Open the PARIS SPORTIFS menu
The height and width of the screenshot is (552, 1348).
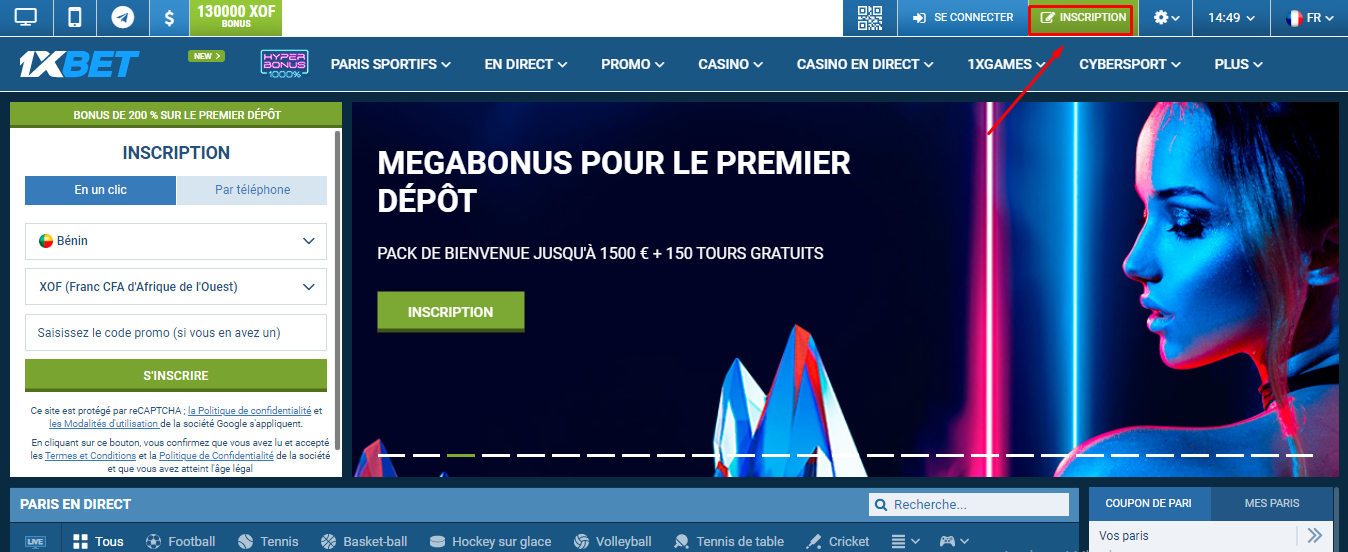click(x=391, y=64)
